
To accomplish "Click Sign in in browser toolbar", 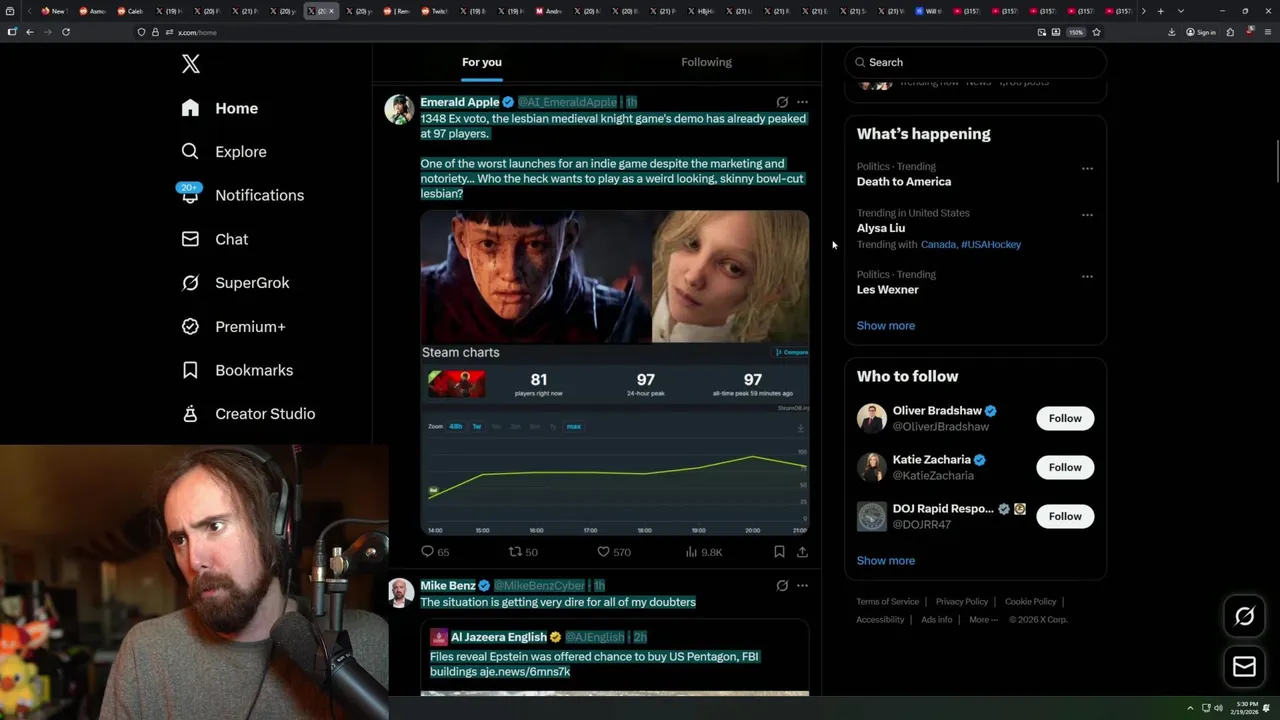I will click(x=1200, y=32).
